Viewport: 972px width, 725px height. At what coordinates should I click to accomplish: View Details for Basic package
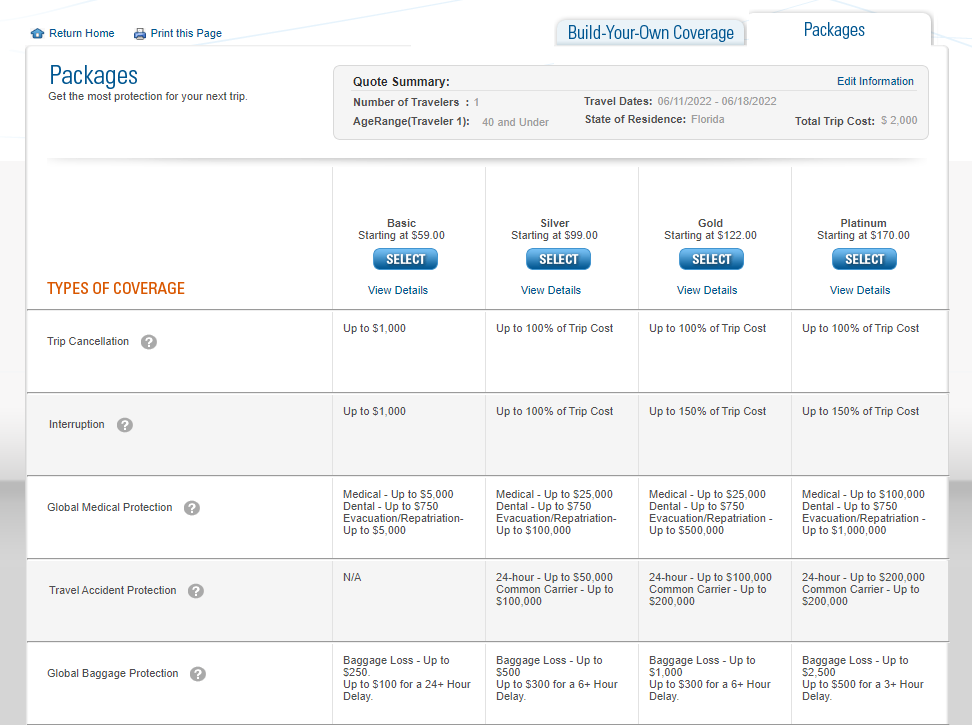398,290
